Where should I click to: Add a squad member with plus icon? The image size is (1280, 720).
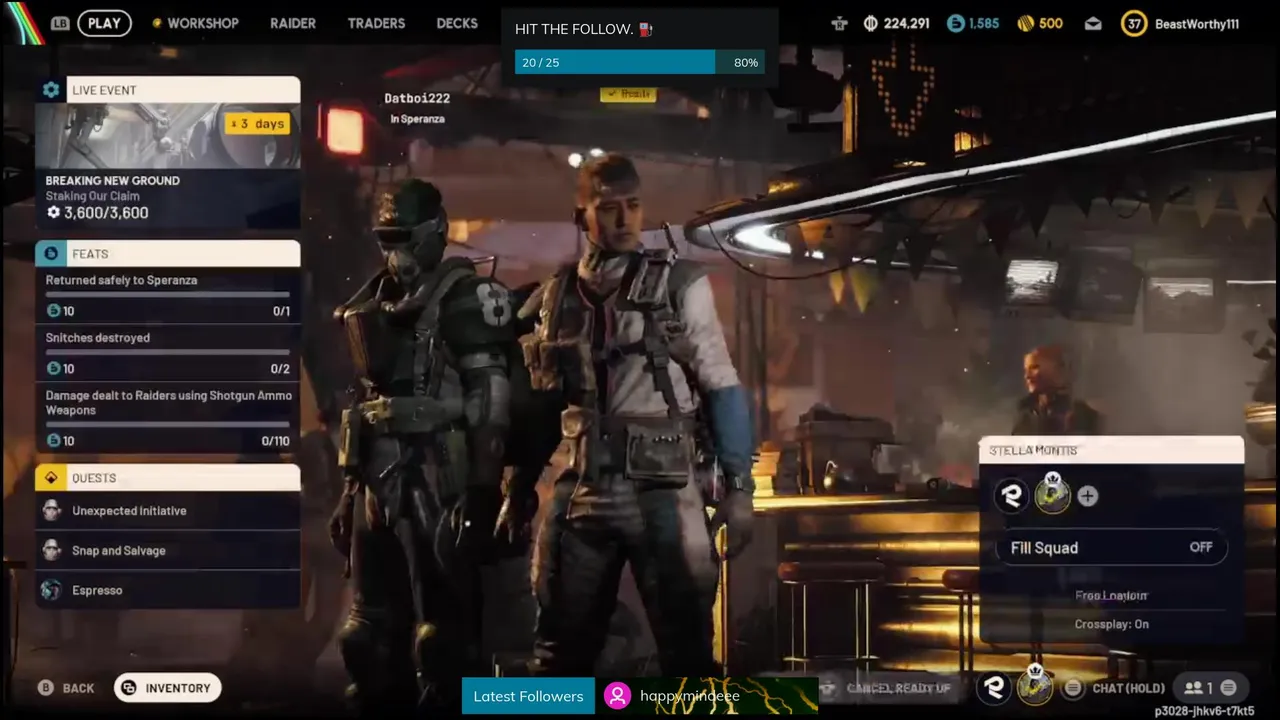[x=1087, y=496]
